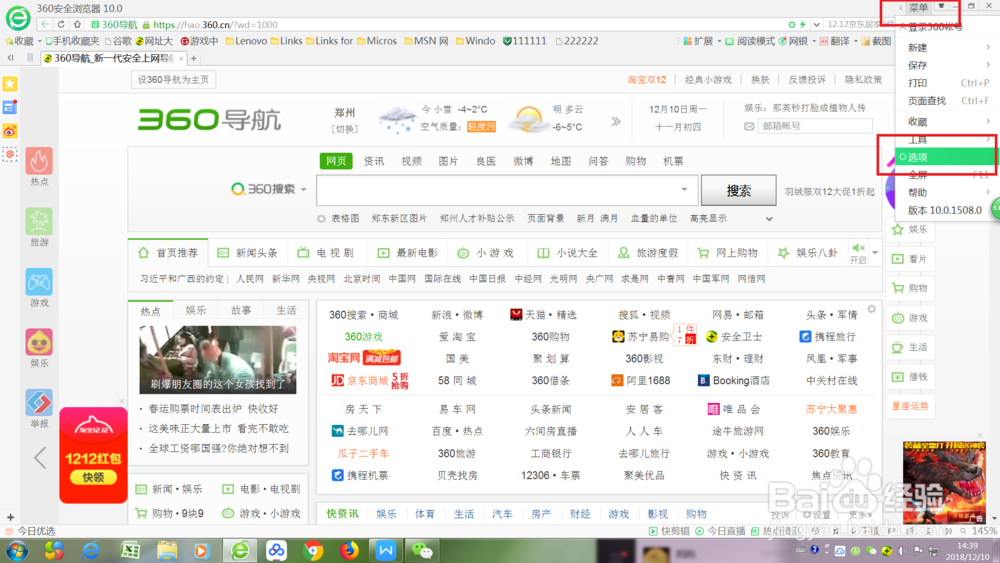Click the 快领 red packet button
1000x563 pixels.
pos(93,477)
